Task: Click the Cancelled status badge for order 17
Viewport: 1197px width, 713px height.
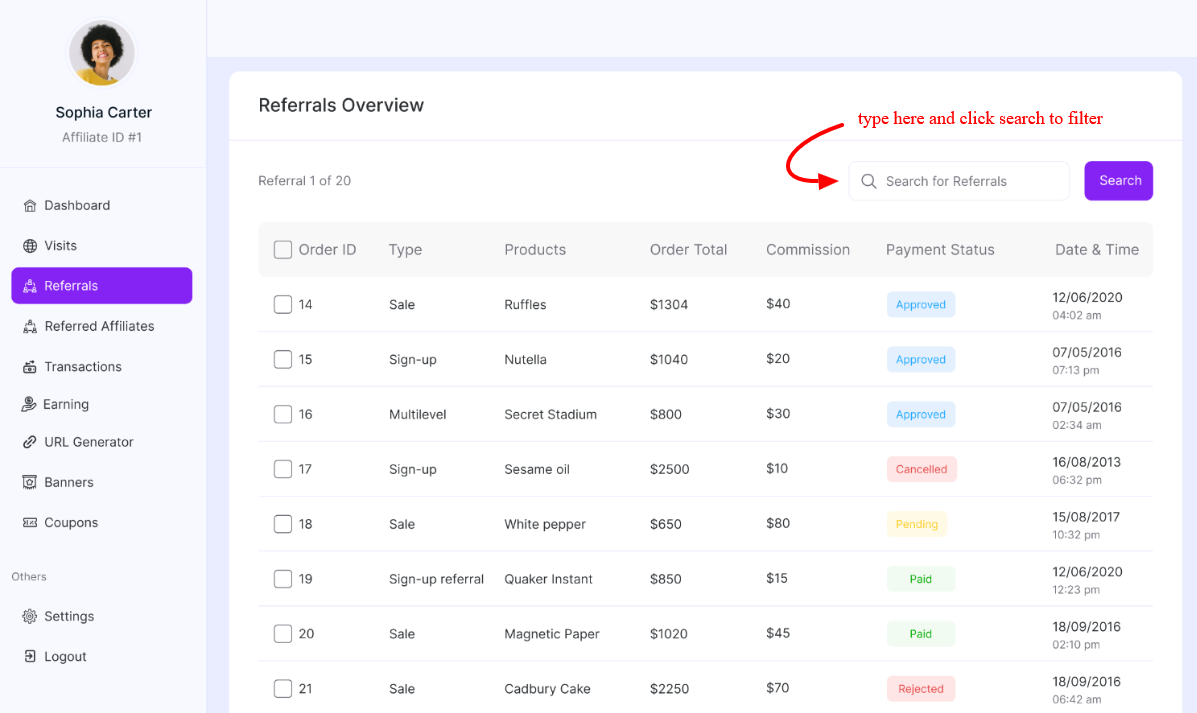Action: tap(921, 469)
